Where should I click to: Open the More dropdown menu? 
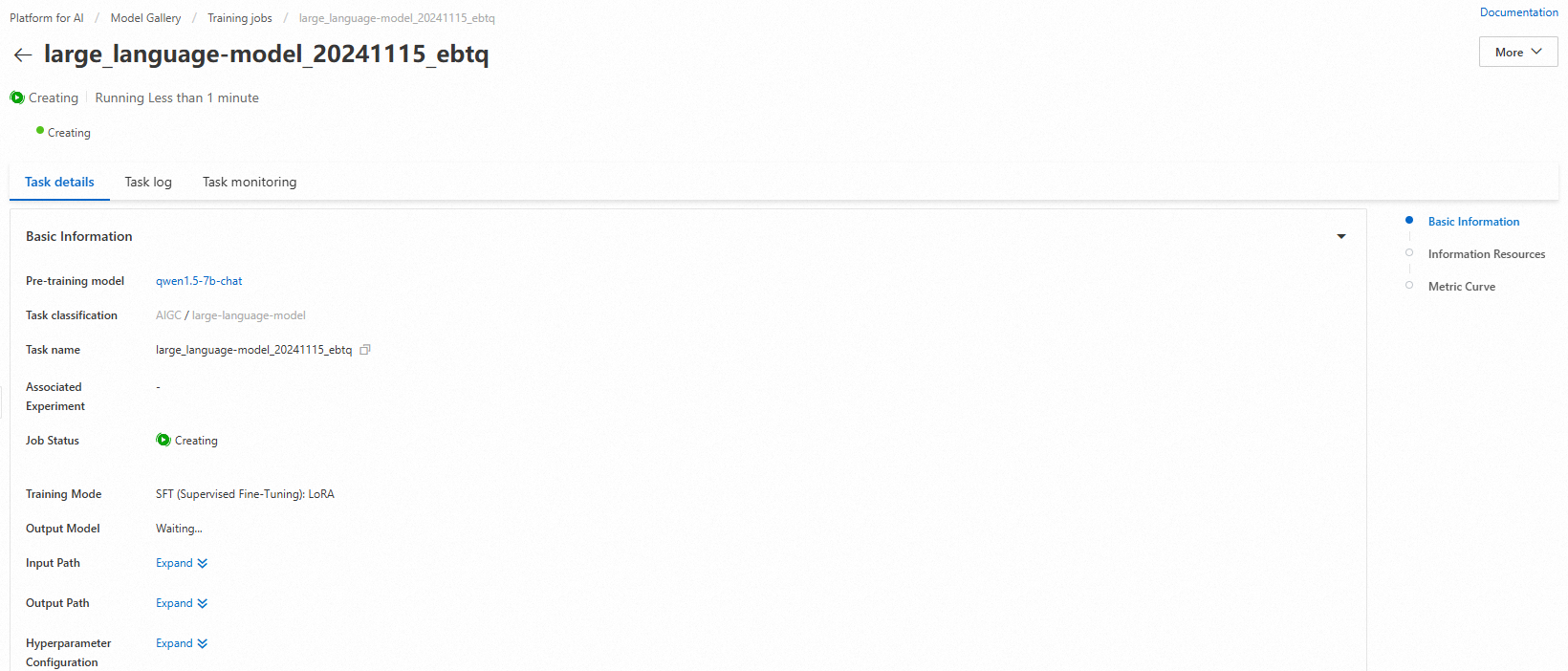pyautogui.click(x=1517, y=52)
